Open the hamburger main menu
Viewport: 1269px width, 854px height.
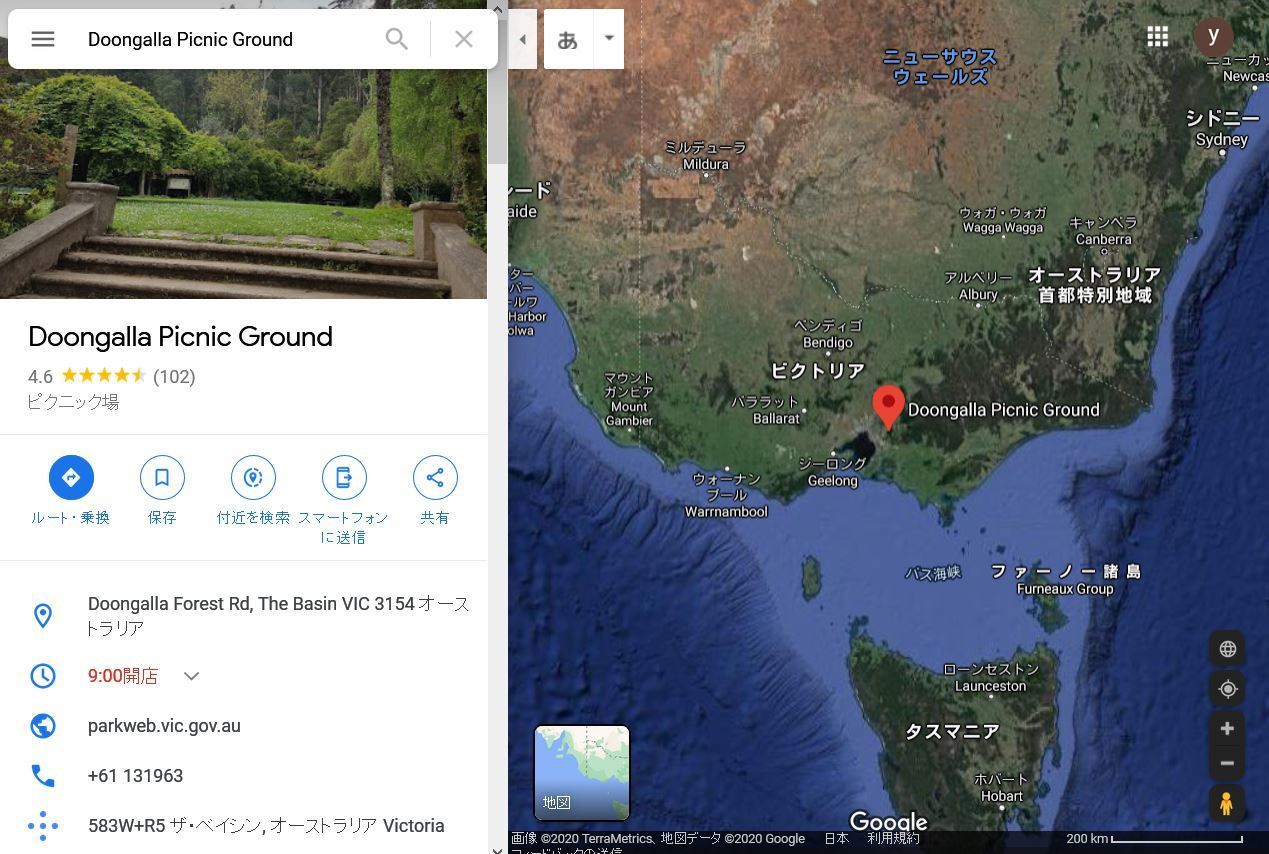(42, 39)
